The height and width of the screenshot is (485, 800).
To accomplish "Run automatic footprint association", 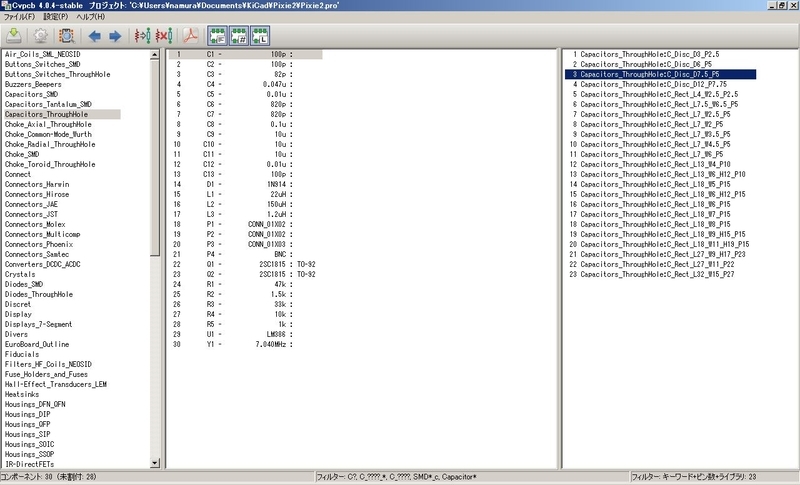I will click(x=141, y=36).
